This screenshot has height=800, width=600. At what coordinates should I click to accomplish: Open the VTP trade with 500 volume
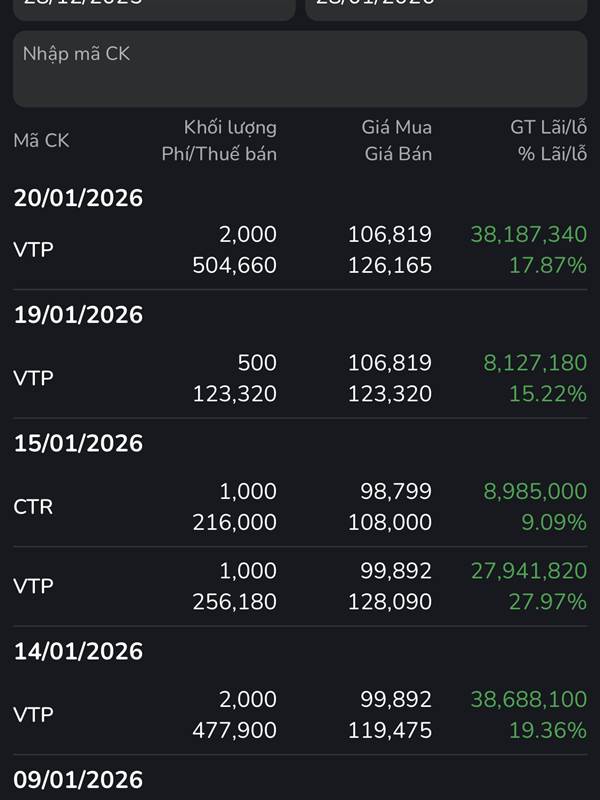click(300, 378)
